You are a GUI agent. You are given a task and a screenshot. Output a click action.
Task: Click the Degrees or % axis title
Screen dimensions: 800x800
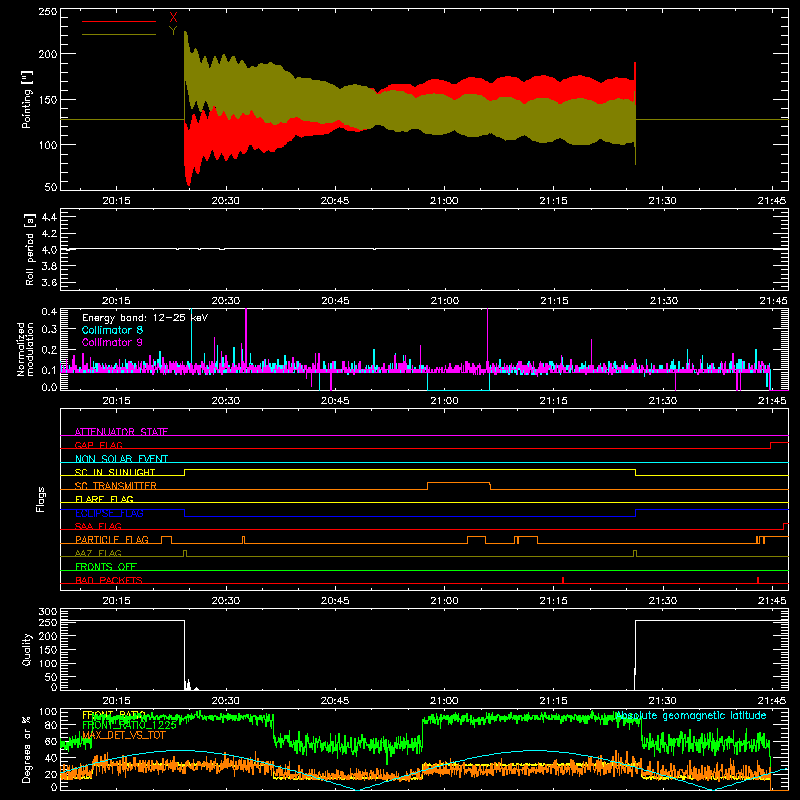[27, 750]
